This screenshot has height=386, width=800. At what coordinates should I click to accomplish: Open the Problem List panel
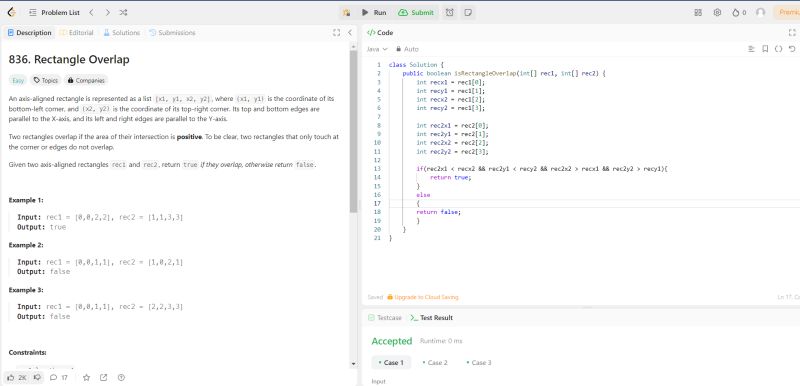pos(54,12)
